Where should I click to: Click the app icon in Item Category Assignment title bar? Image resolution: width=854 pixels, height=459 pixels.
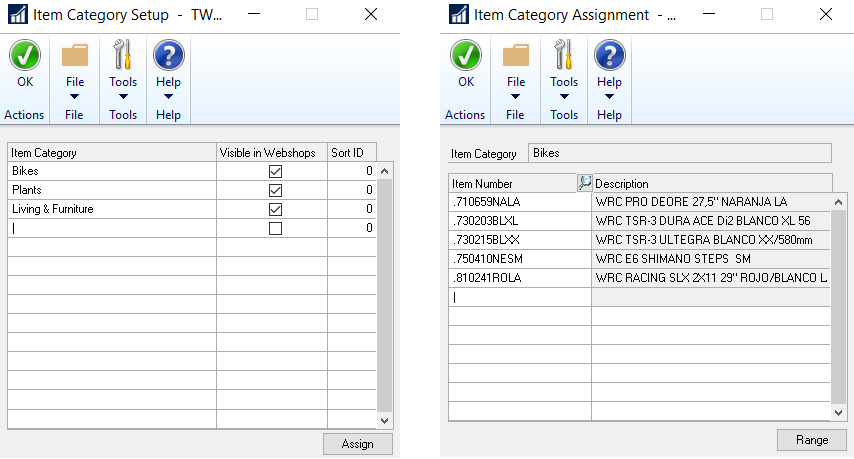pyautogui.click(x=459, y=14)
